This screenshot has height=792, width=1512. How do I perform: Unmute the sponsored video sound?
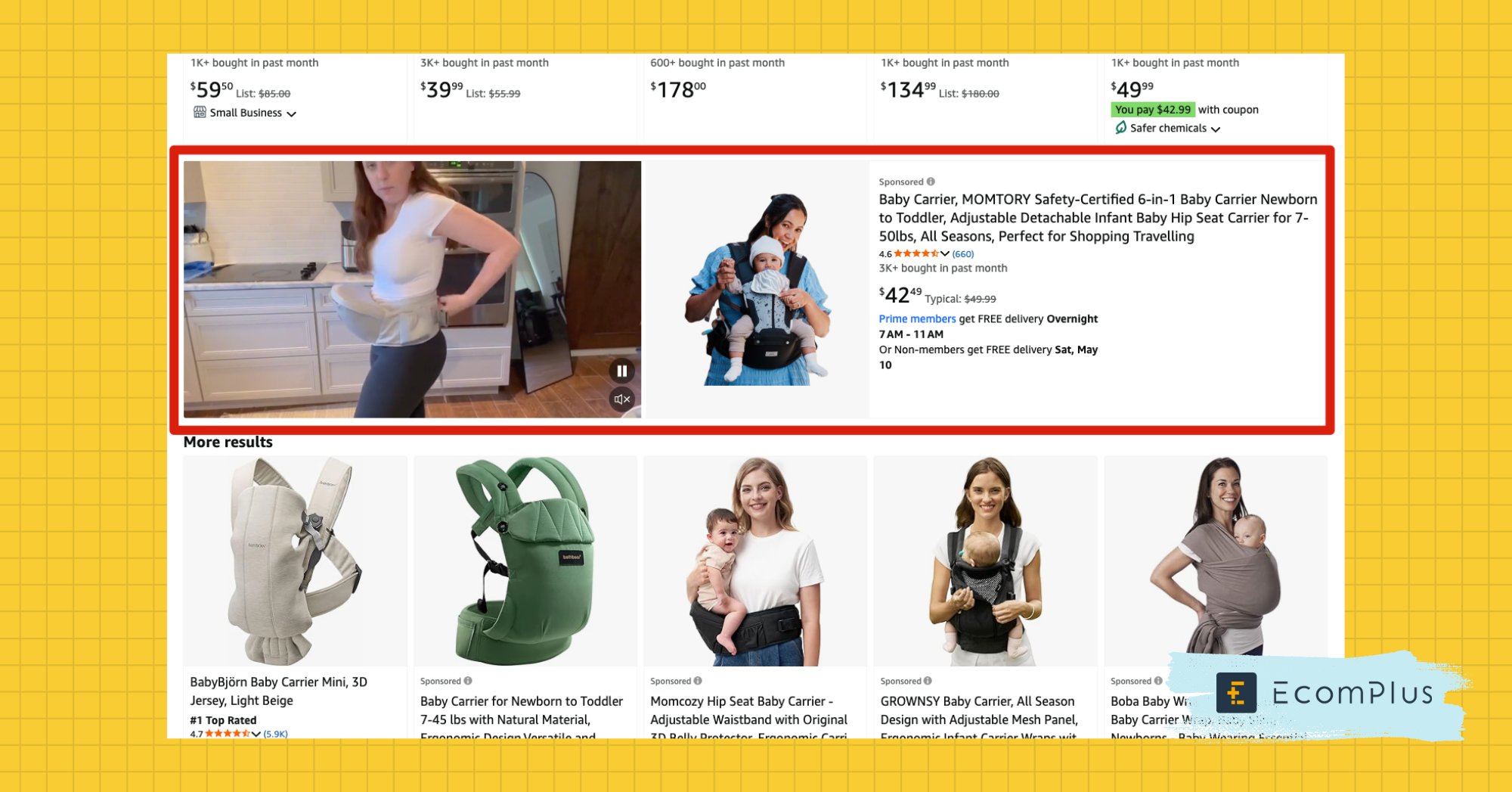click(x=621, y=399)
